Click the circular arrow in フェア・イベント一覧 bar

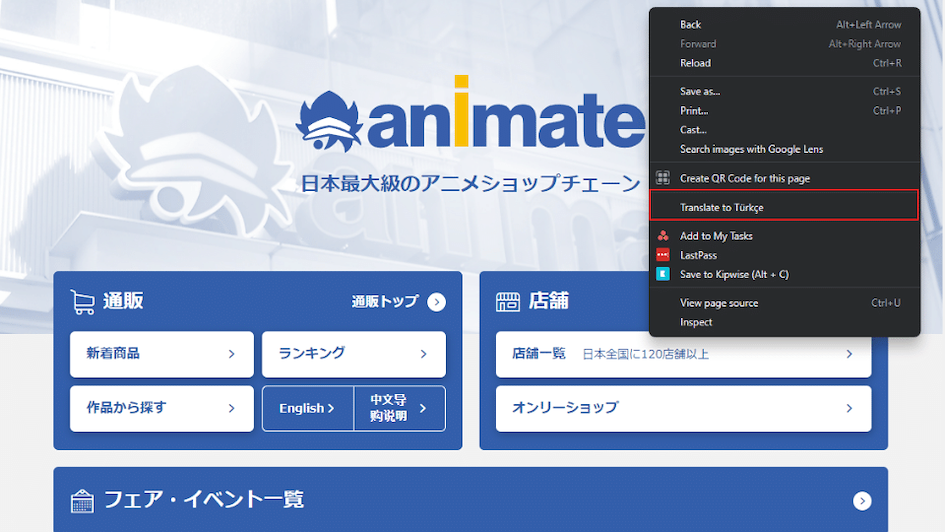coord(862,501)
